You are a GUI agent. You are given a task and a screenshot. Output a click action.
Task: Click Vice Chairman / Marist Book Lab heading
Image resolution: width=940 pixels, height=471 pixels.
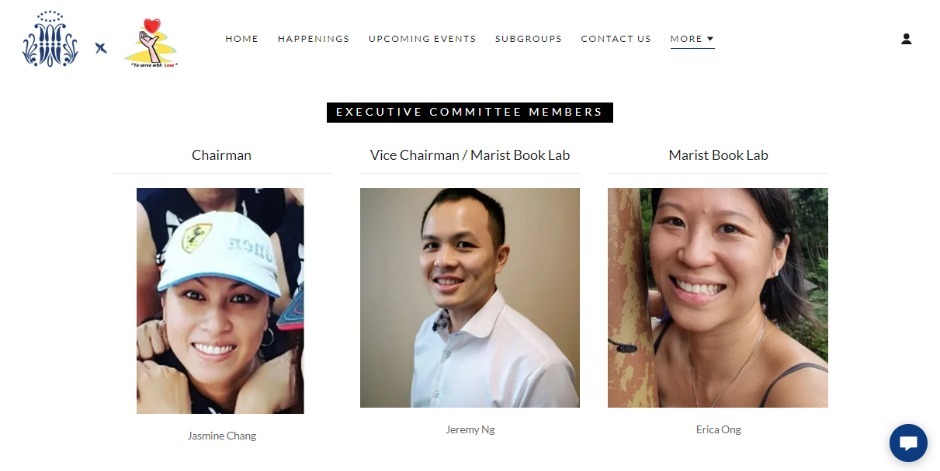pyautogui.click(x=470, y=155)
